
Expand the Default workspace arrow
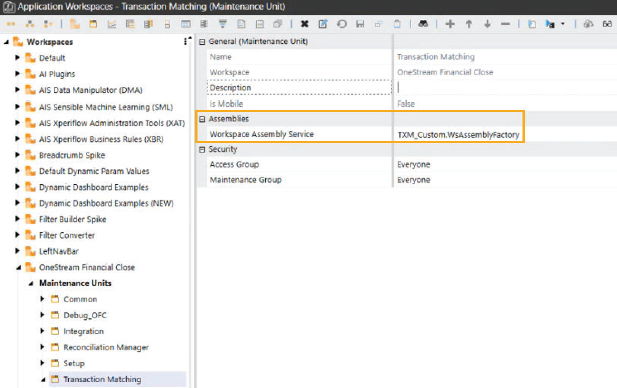pos(17,57)
